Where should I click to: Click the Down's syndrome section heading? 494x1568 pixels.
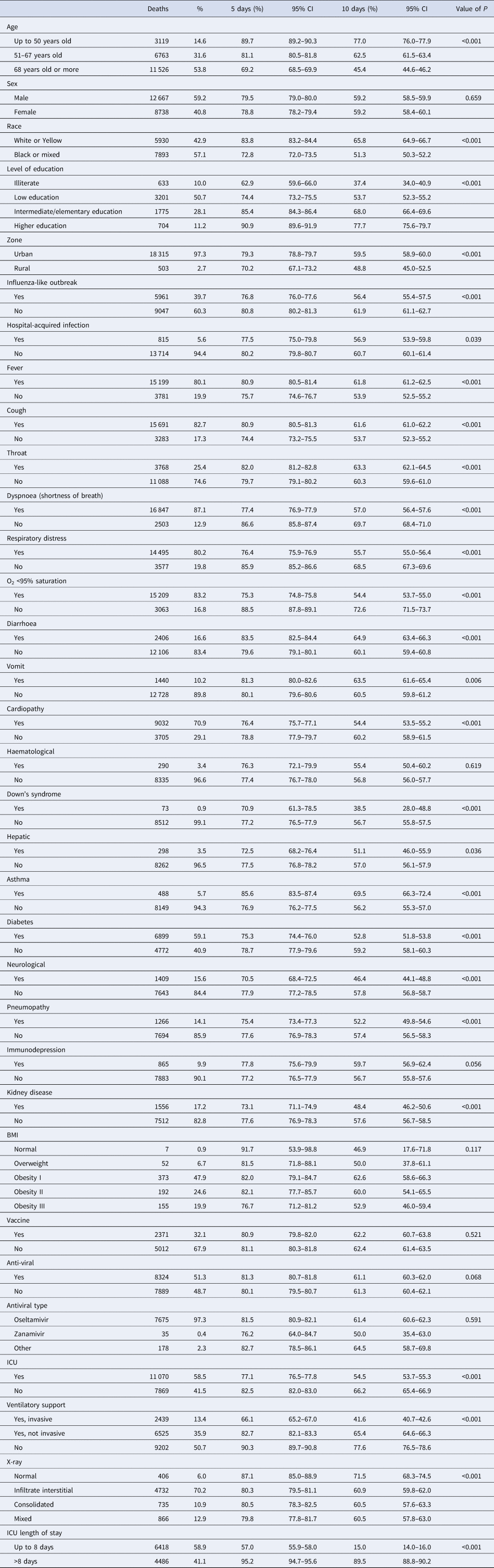click(34, 794)
